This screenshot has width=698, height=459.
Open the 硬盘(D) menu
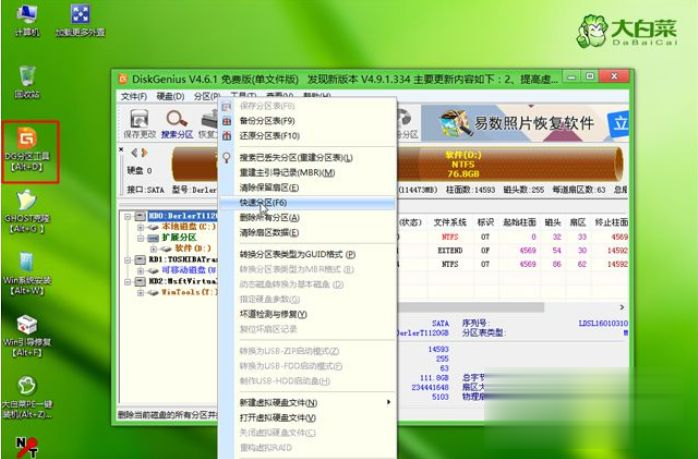pyautogui.click(x=170, y=96)
